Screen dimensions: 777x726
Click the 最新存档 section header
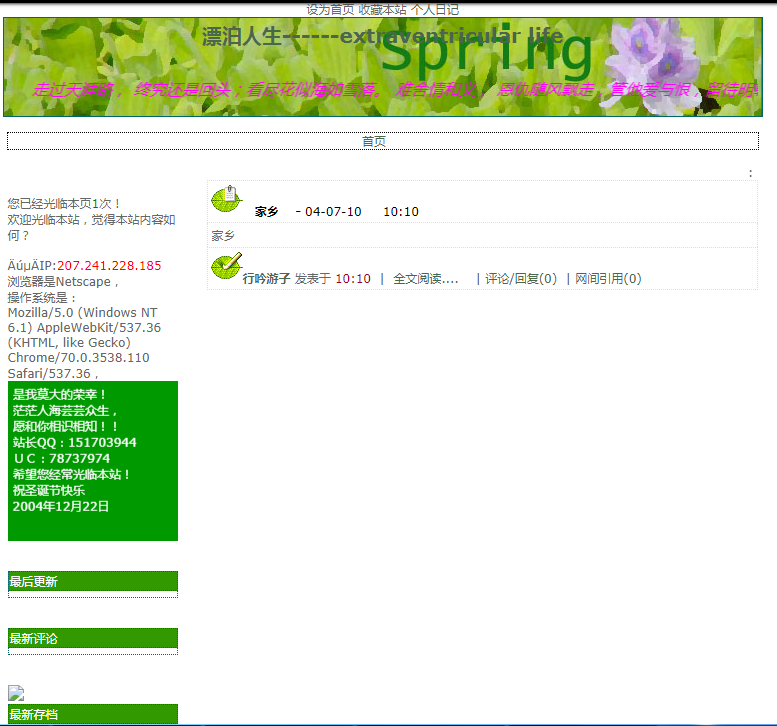pos(93,714)
